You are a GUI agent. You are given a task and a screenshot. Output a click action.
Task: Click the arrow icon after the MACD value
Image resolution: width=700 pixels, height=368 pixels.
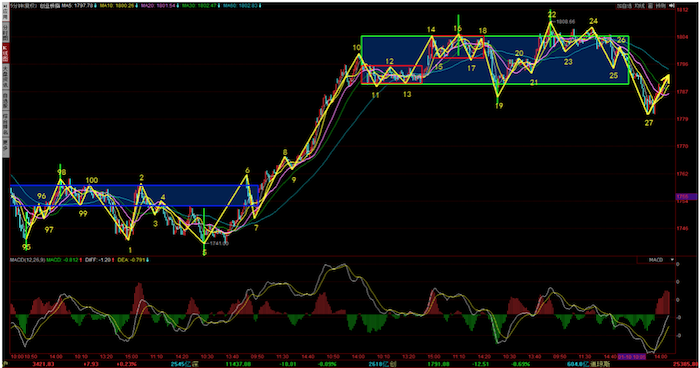[x=81, y=259]
